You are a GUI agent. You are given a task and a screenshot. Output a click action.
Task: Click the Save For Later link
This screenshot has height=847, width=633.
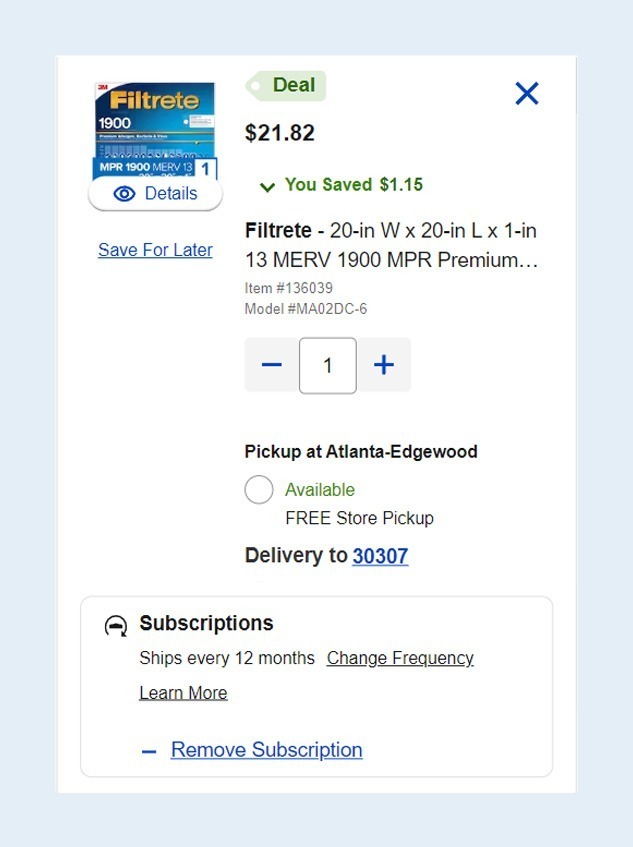154,249
